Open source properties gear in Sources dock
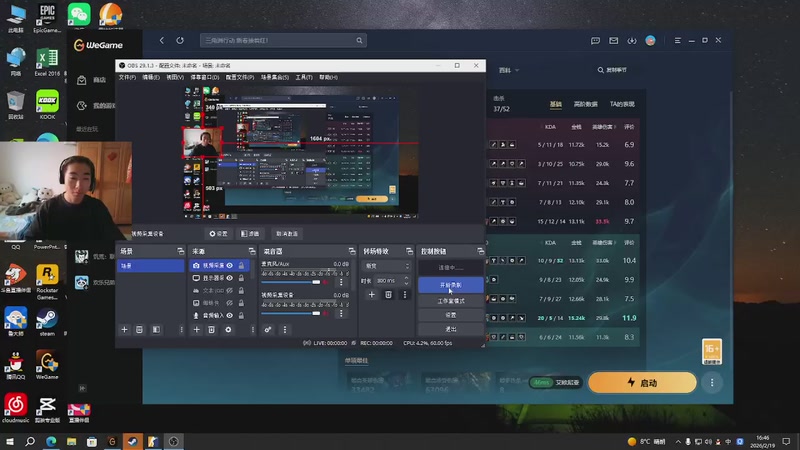800x450 pixels. click(228, 330)
